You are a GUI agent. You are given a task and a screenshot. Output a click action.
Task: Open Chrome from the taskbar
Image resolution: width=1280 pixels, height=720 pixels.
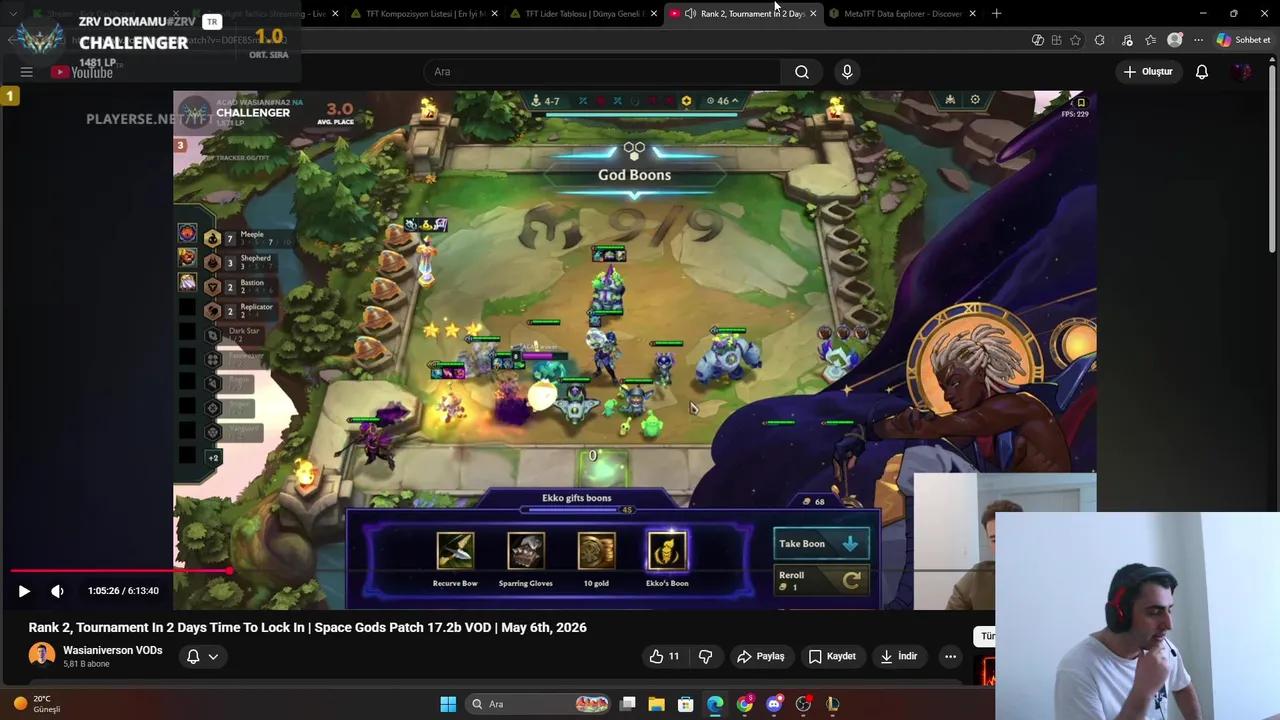point(745,704)
